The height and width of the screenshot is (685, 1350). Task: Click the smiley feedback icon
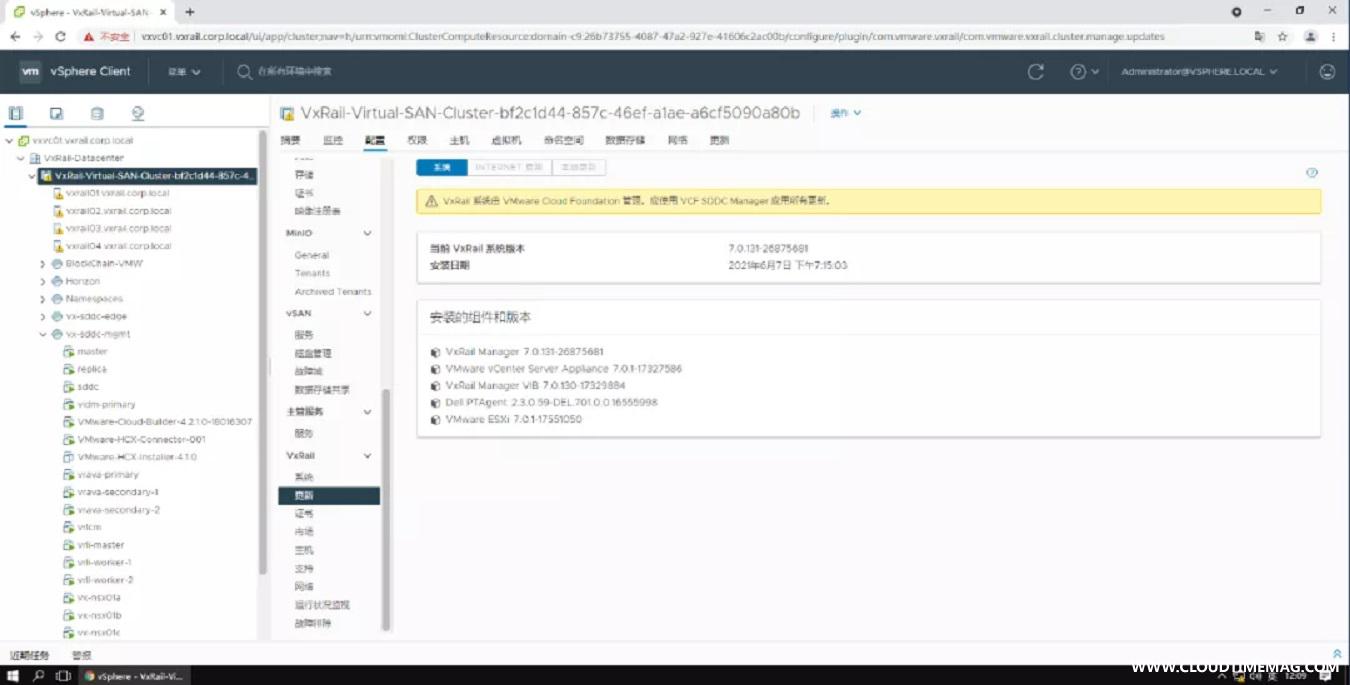1327,72
